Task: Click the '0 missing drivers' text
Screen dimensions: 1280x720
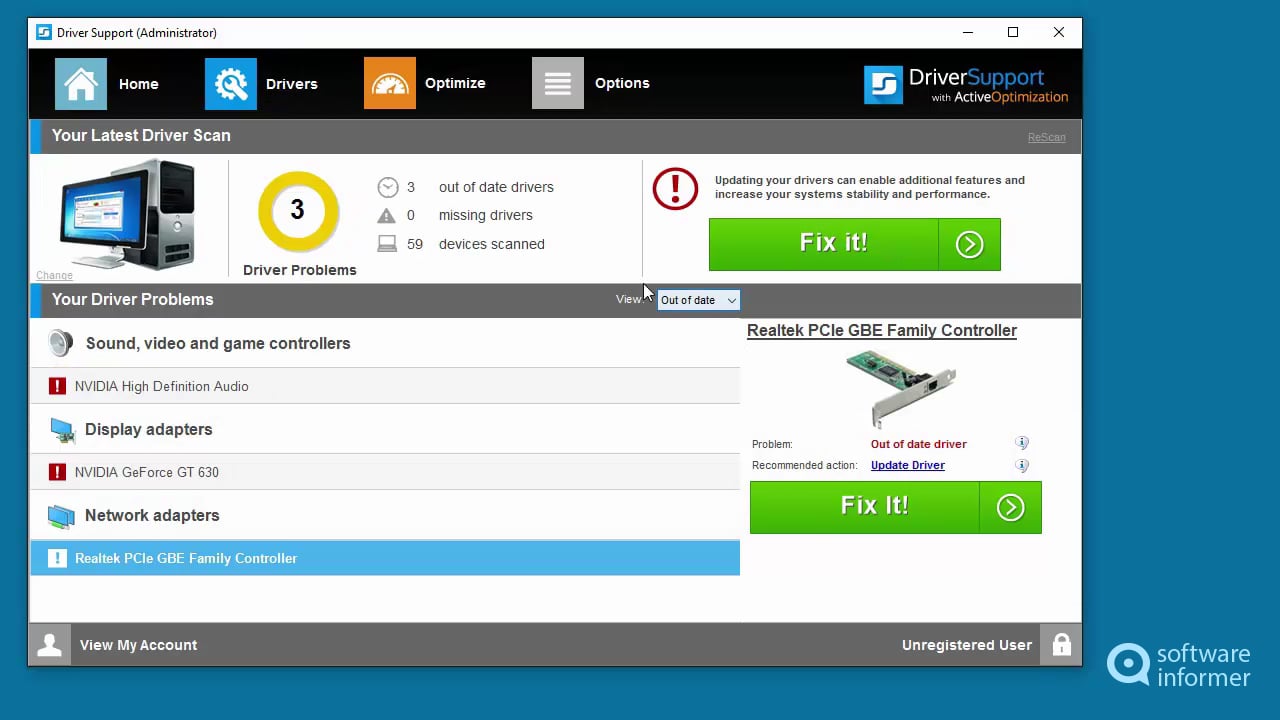Action: 470,215
